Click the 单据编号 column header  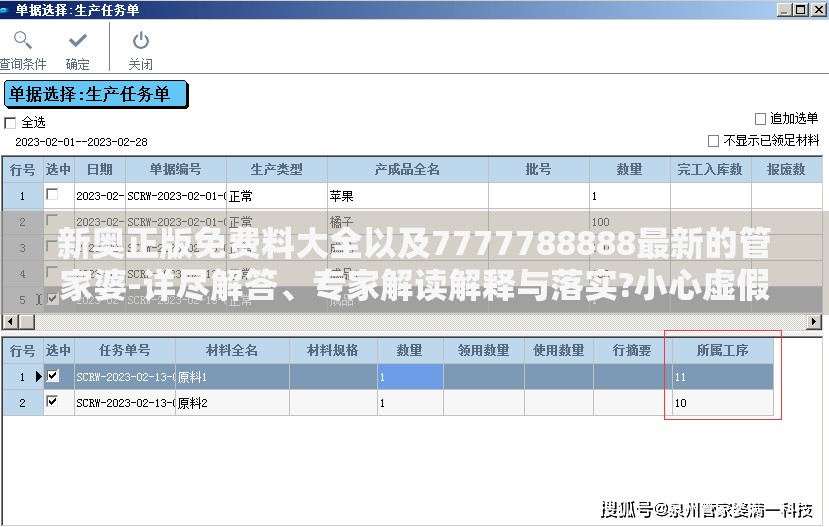click(176, 170)
